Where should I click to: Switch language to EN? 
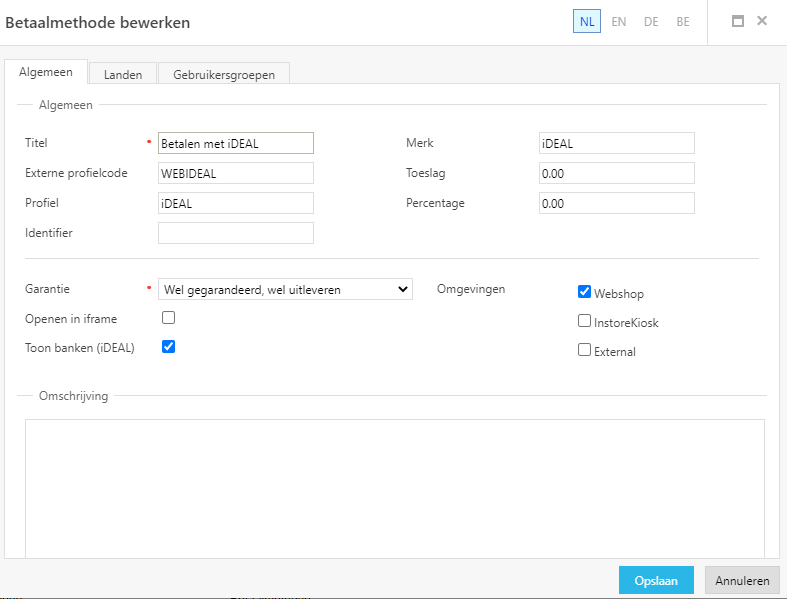click(x=618, y=22)
